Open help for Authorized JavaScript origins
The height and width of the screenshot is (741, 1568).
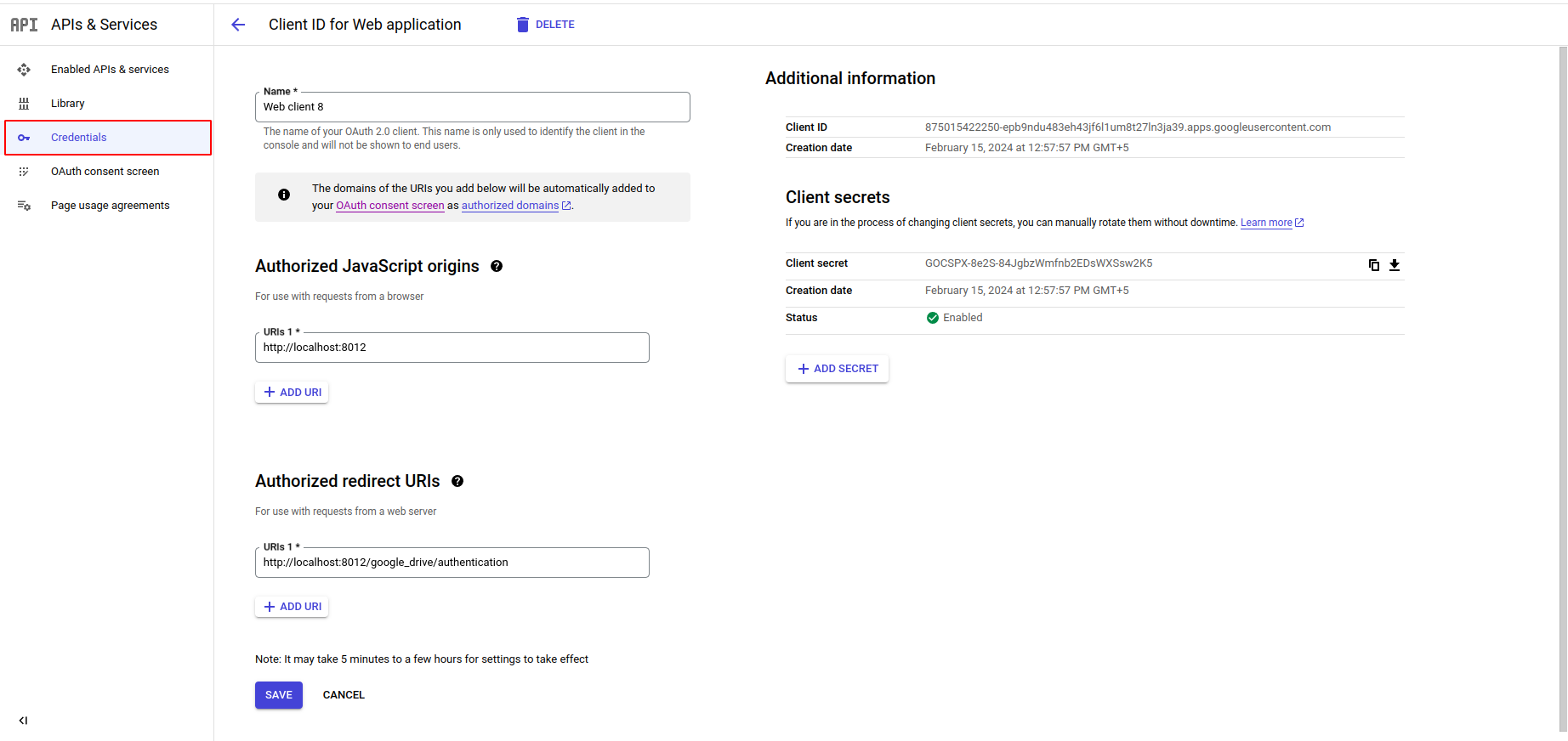pos(497,266)
